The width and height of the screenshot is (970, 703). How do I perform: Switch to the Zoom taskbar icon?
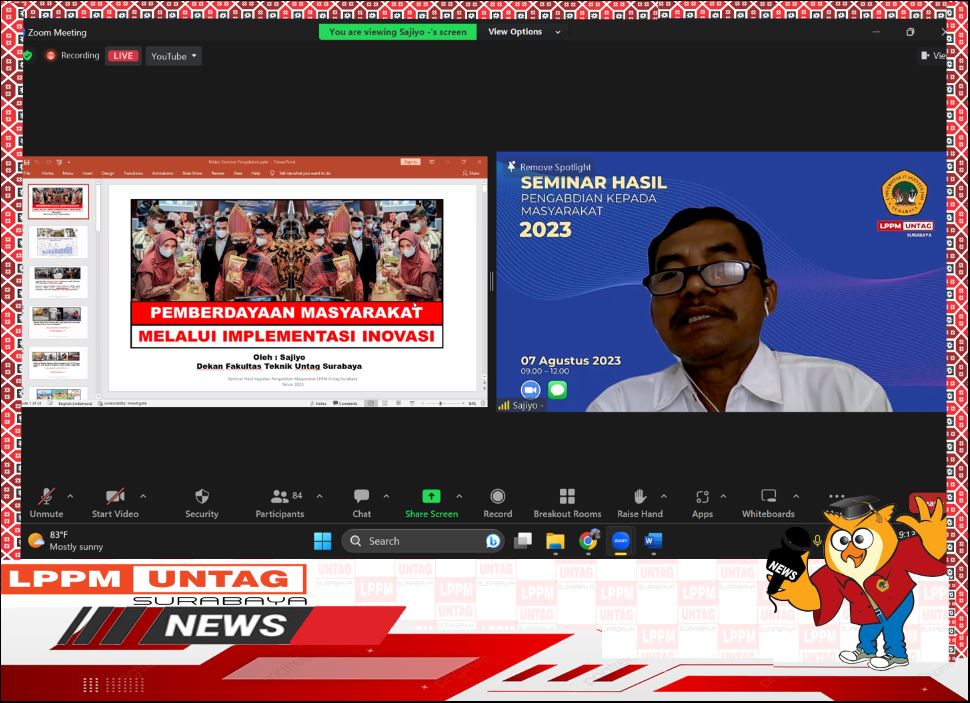(620, 541)
